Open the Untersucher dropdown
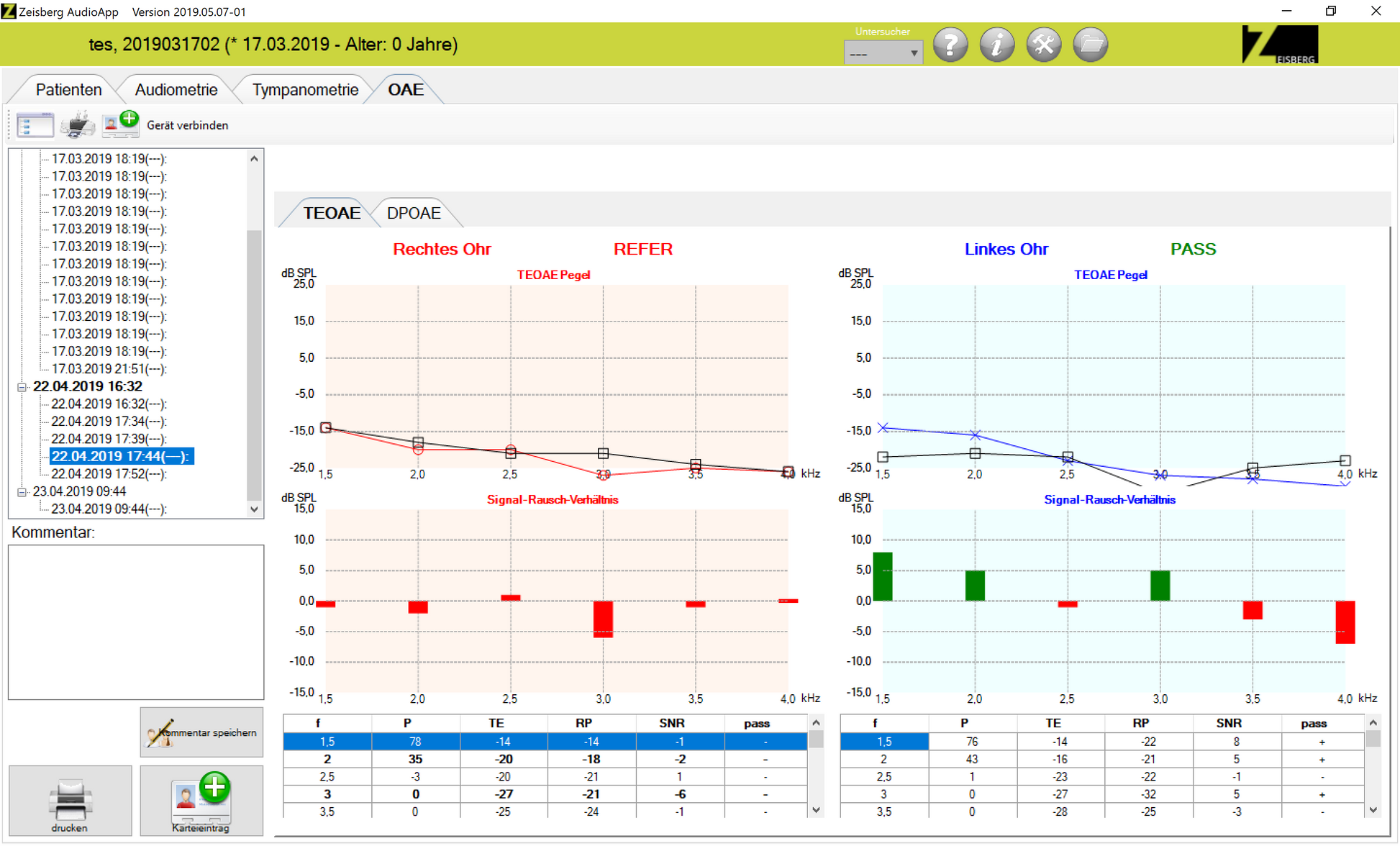1400x846 pixels. 883,53
